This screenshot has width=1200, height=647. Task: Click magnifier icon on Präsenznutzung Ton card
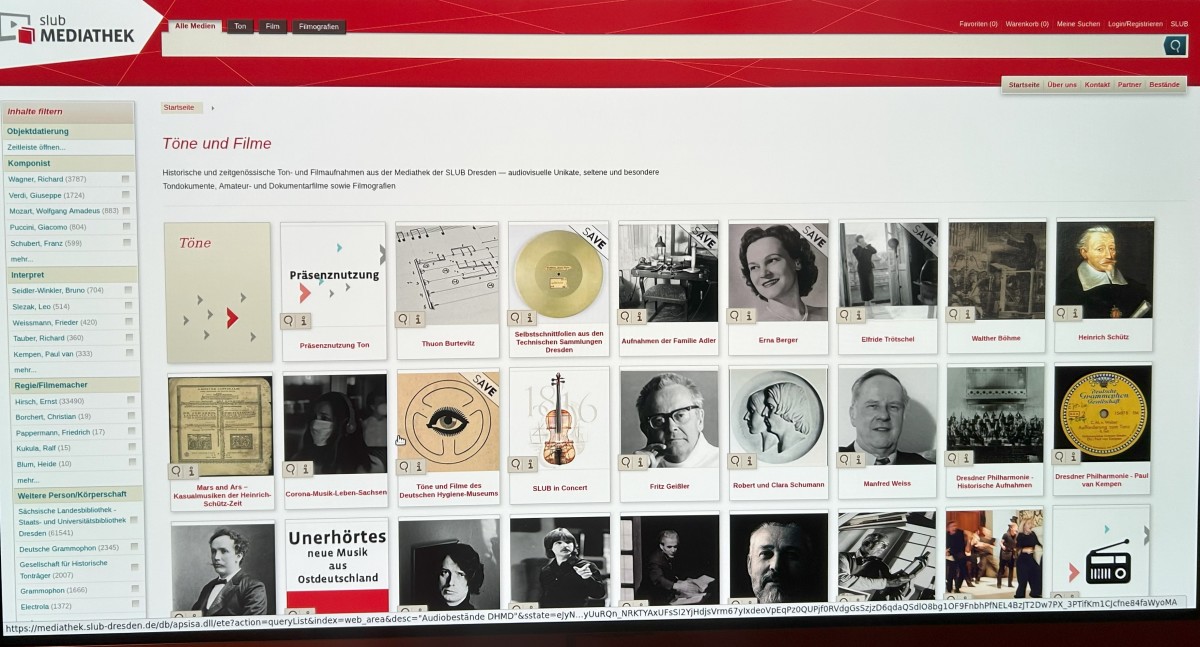pyautogui.click(x=289, y=320)
